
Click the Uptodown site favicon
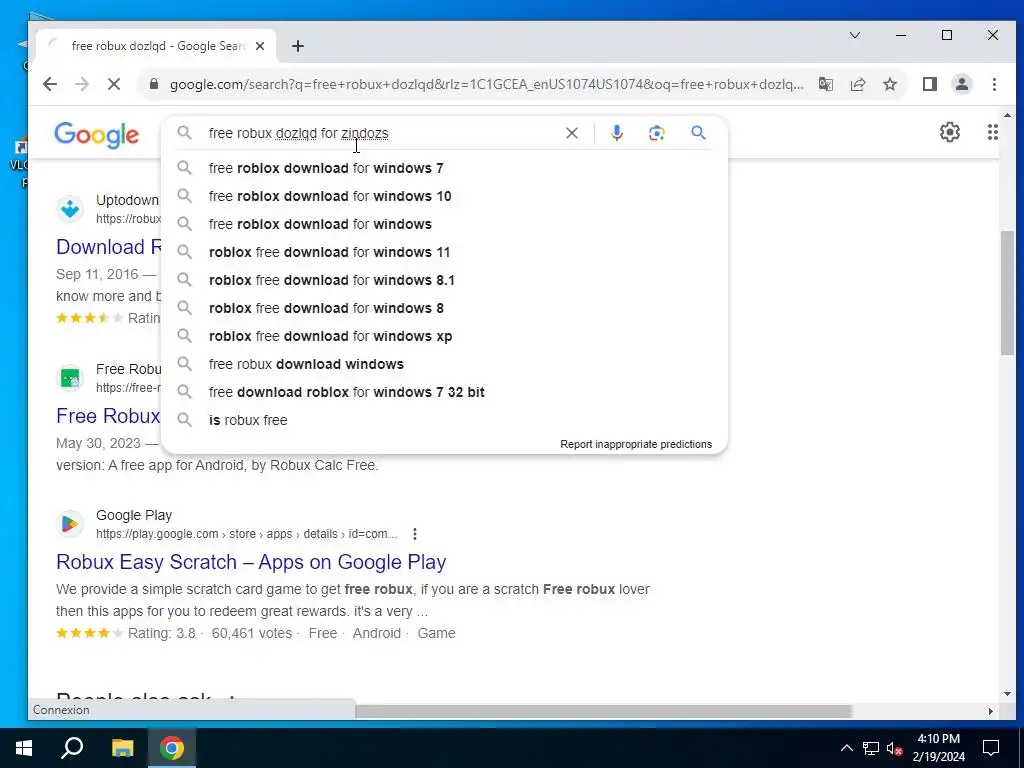70,209
